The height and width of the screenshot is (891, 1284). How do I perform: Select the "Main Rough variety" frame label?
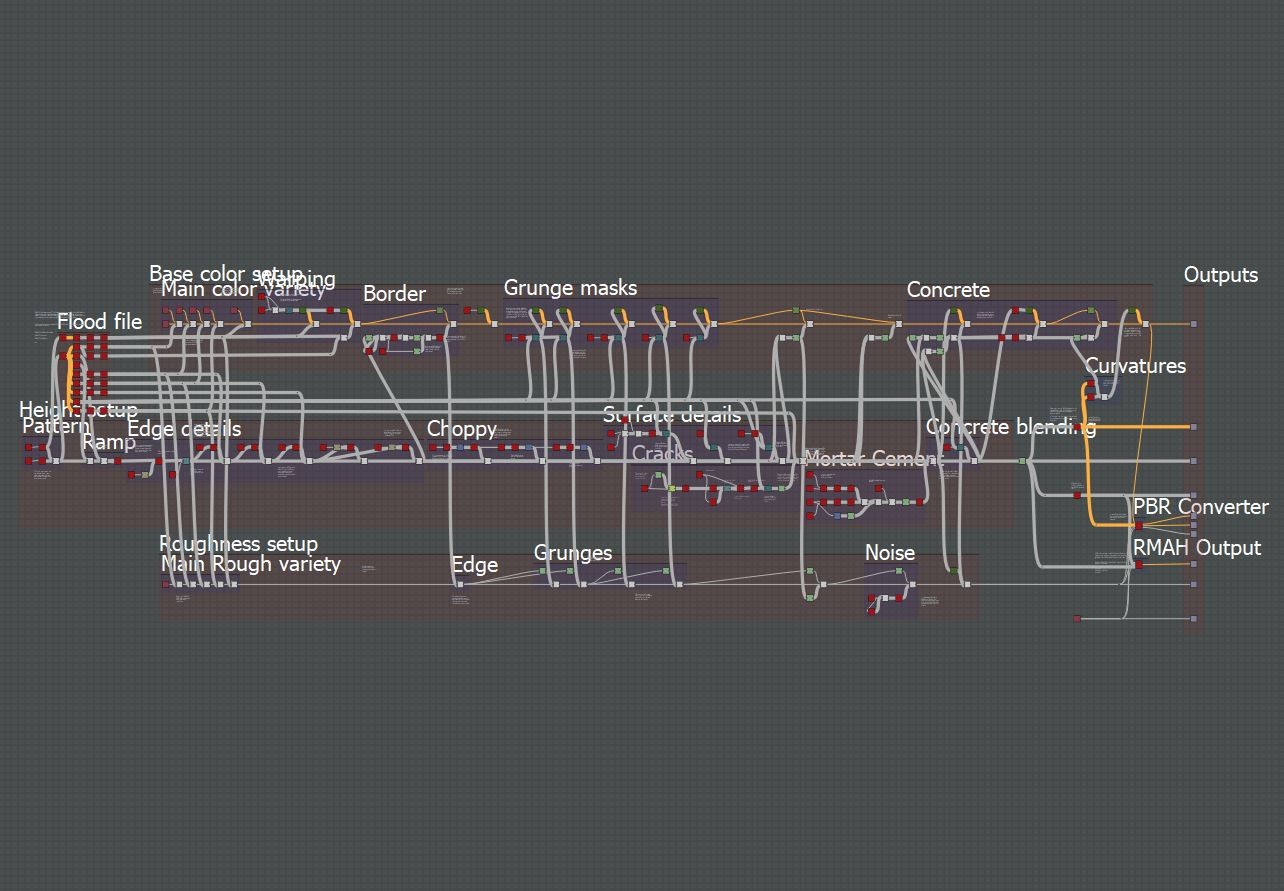coord(251,564)
